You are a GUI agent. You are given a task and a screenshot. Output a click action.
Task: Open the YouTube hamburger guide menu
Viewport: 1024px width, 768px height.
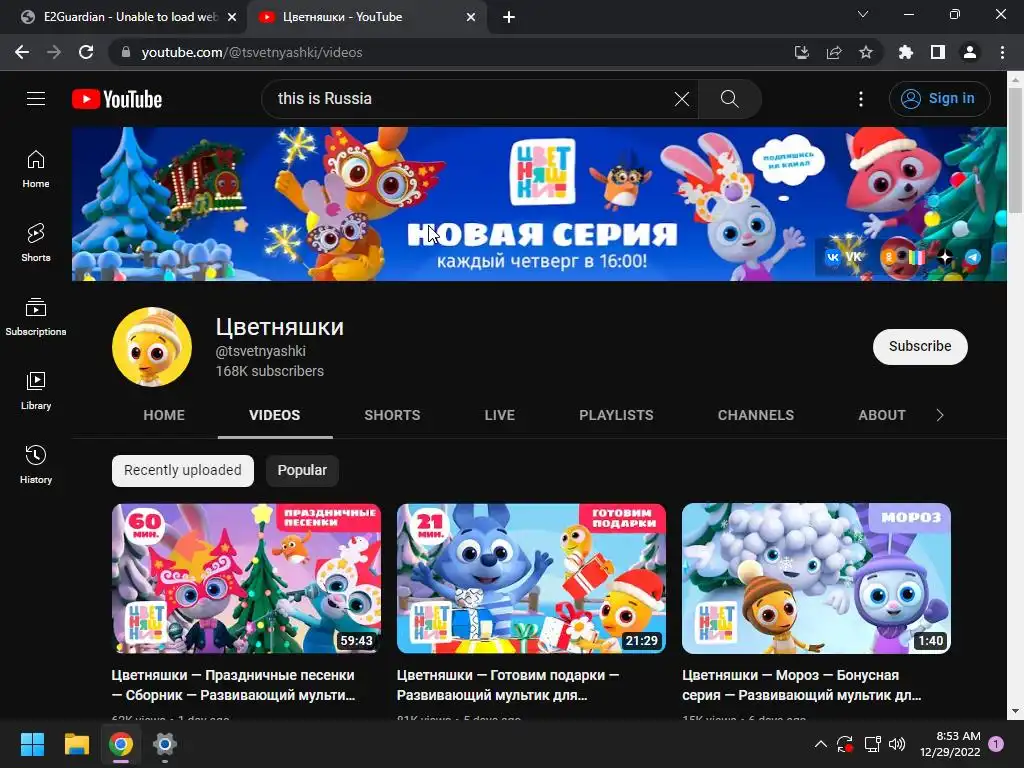pyautogui.click(x=36, y=99)
